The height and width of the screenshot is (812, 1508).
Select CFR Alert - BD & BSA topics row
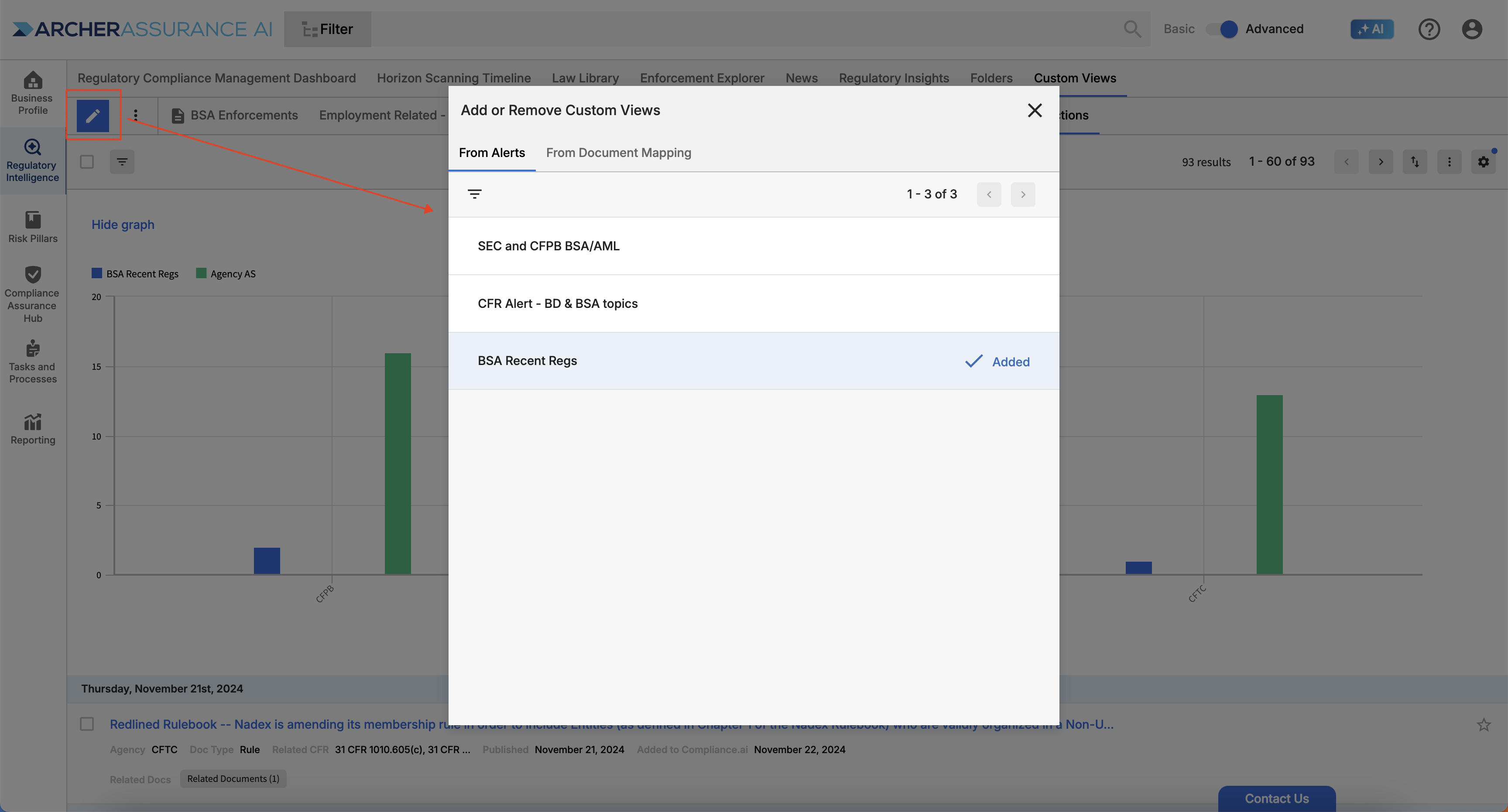pyautogui.click(x=754, y=304)
